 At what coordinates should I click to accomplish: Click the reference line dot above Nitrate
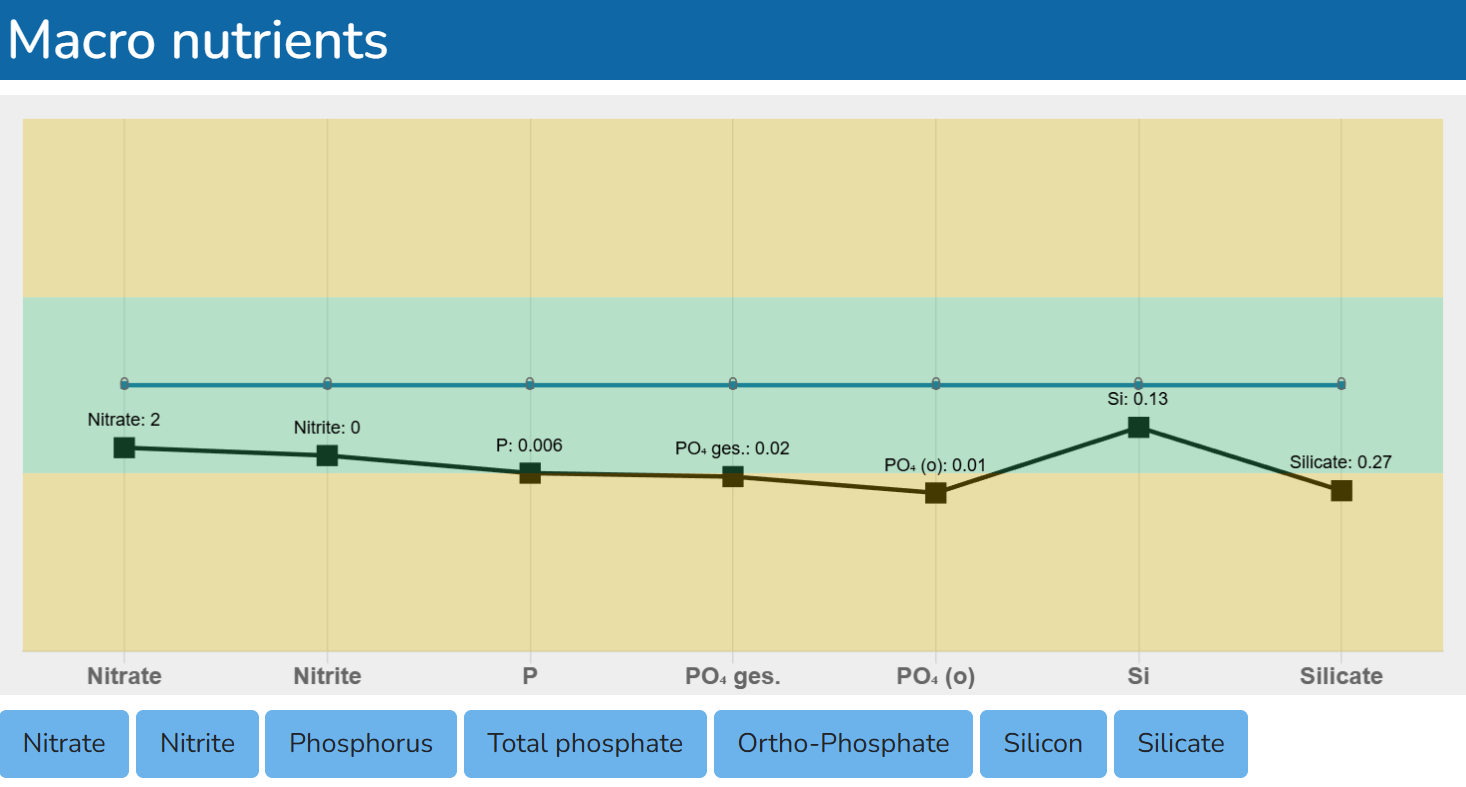(124, 383)
